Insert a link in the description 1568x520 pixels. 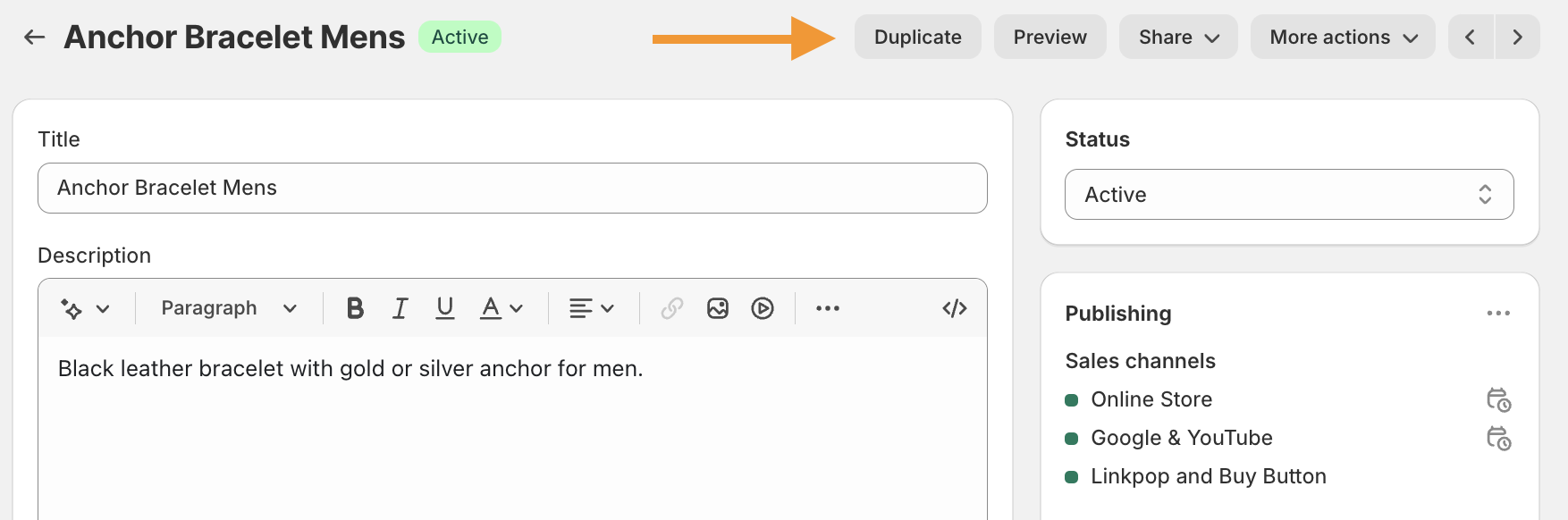pos(672,308)
